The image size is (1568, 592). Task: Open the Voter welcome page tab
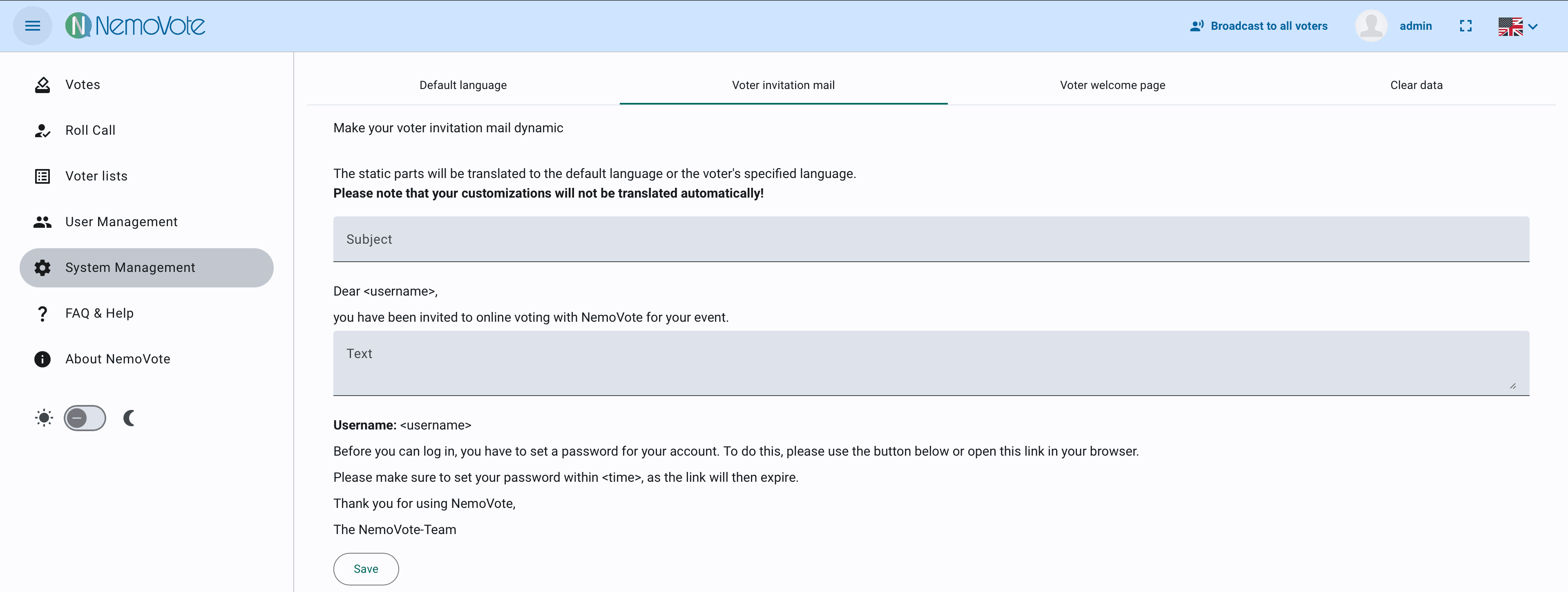pos(1112,85)
